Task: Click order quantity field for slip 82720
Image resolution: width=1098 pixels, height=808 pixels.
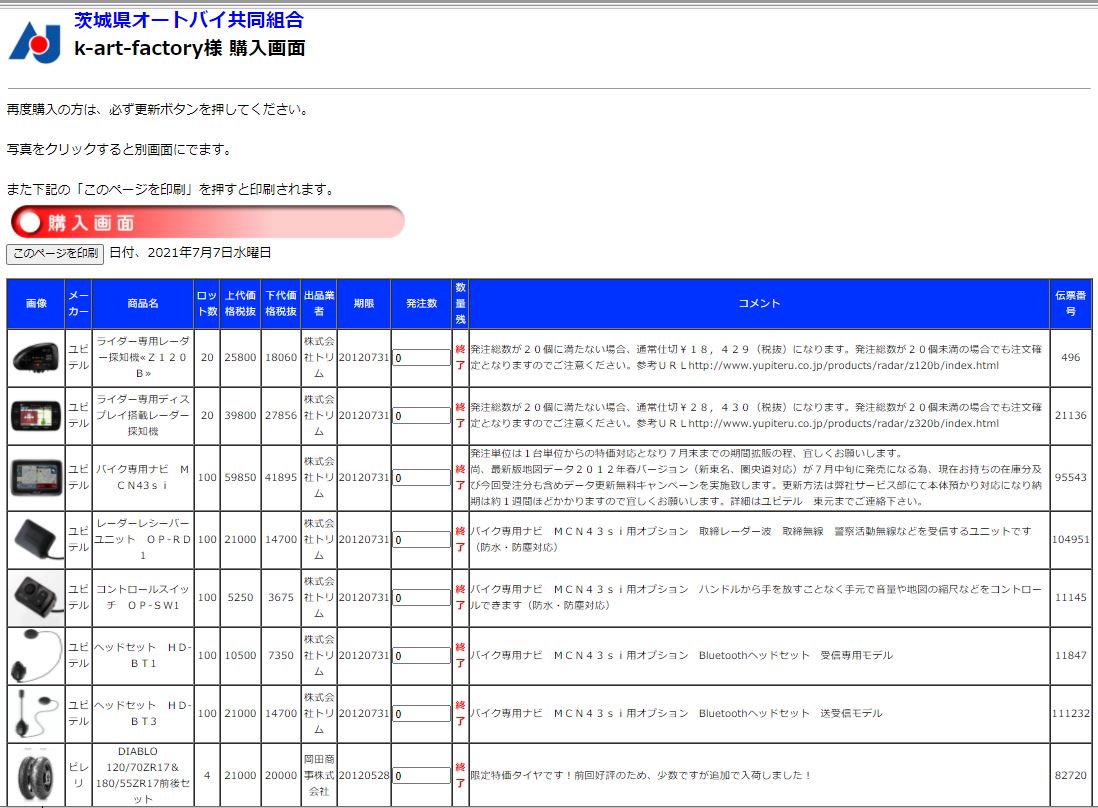Action: pos(421,776)
